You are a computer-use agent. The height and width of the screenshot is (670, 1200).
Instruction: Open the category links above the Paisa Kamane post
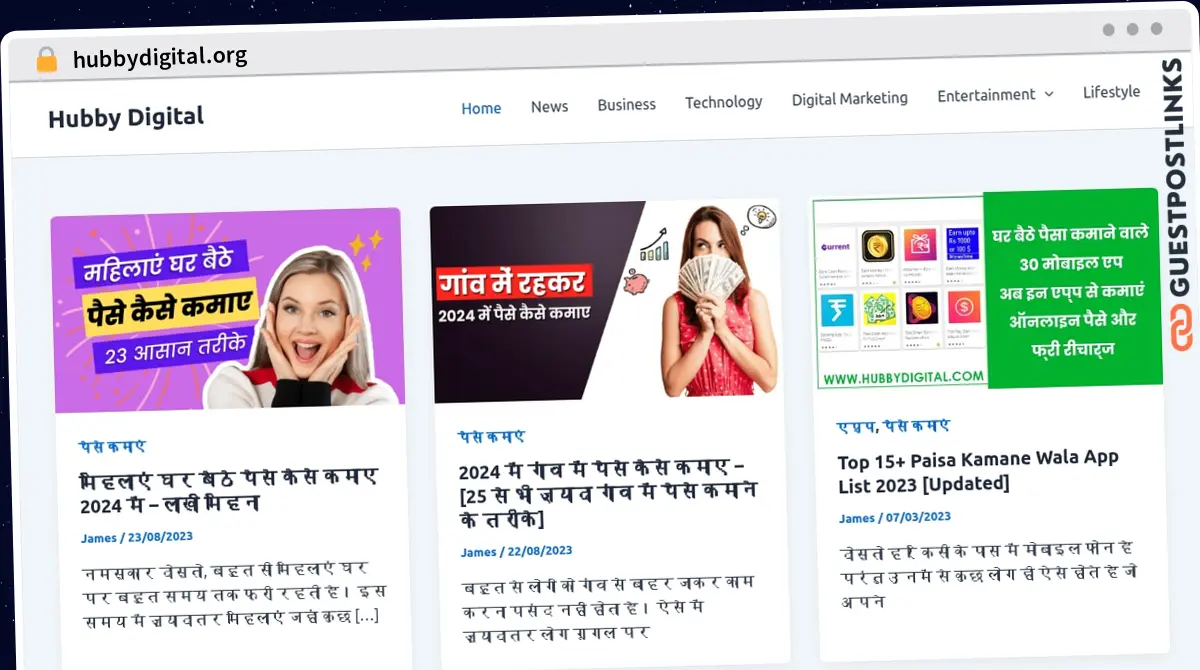(x=893, y=426)
